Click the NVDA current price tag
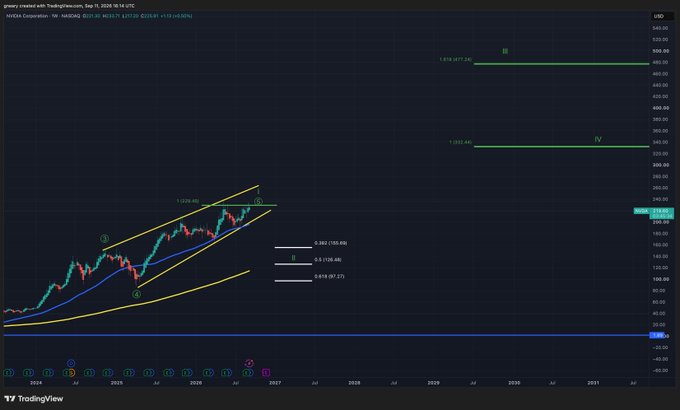Screen dimensions: 680x410 click(653, 213)
